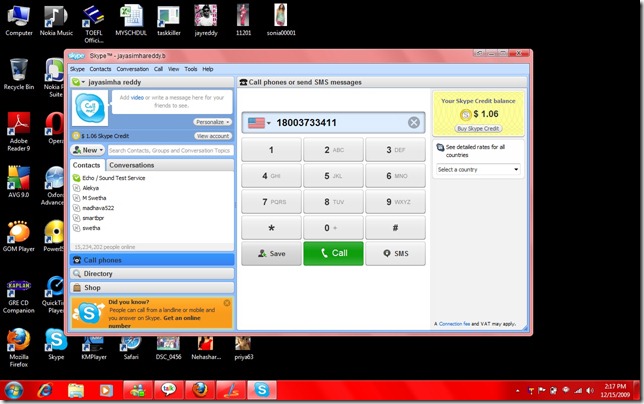Click the View account button
Viewport: 644px width, 404px height.
coord(213,136)
